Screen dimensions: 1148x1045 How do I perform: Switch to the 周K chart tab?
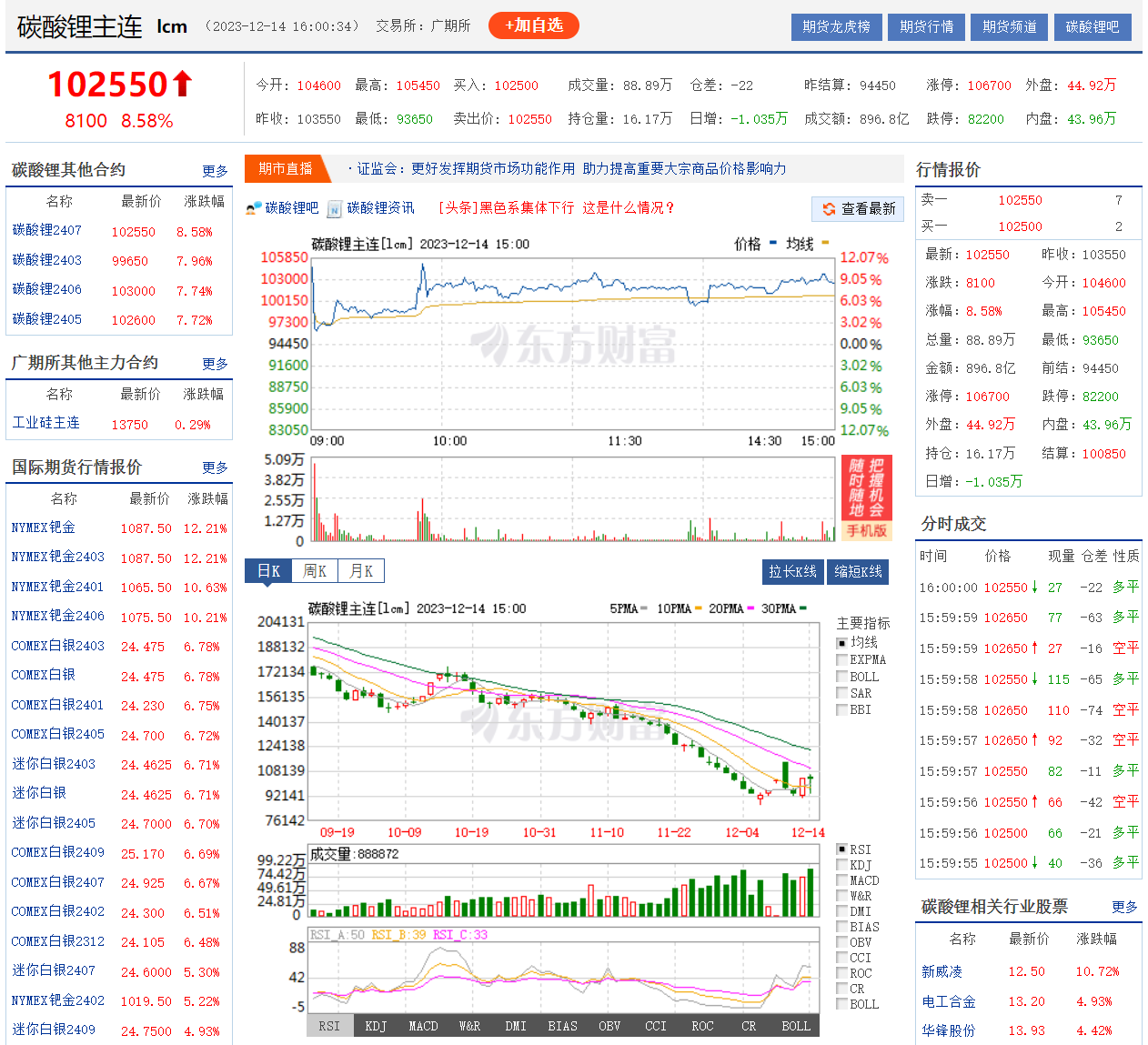(x=315, y=571)
